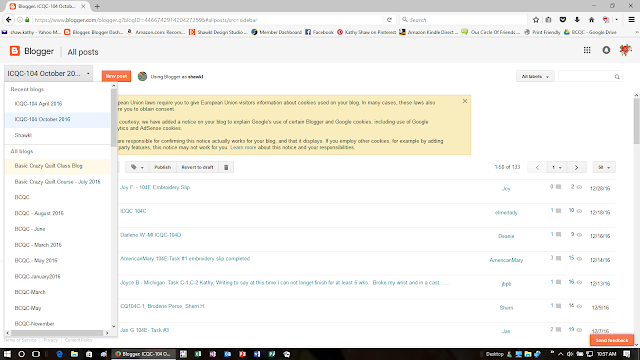
Task: Click the blog list horizontal scrollbar
Action: 57,333
